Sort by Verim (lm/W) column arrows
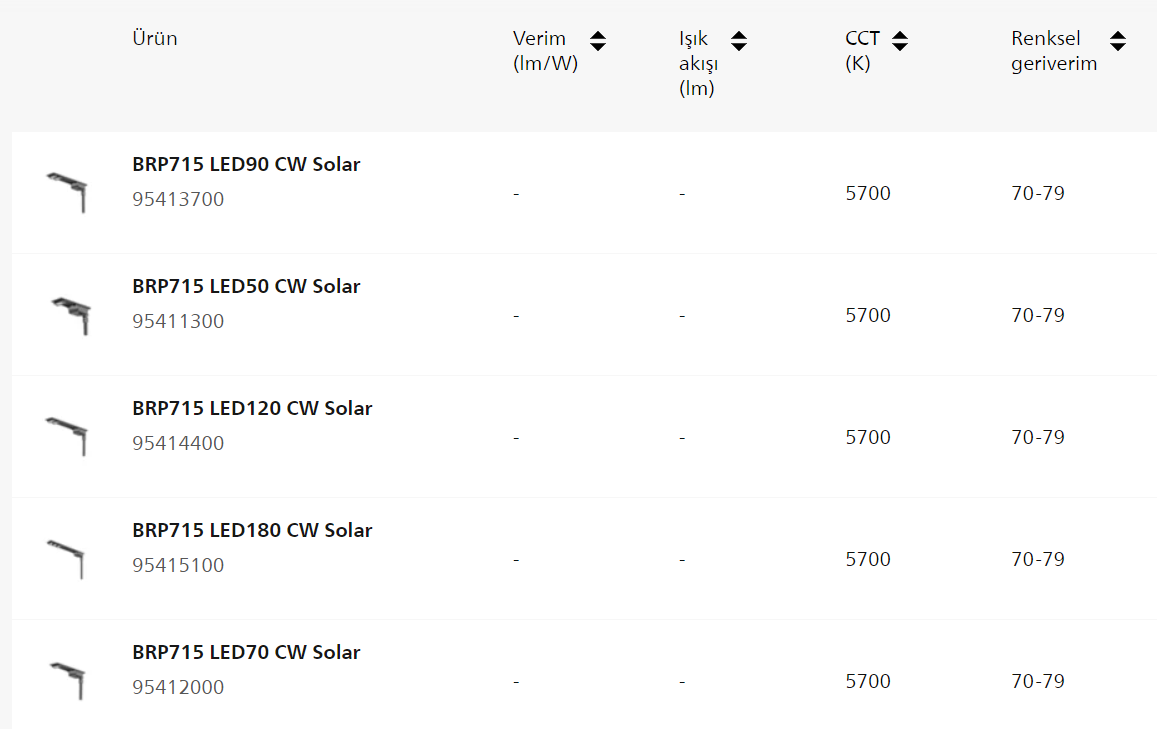The width and height of the screenshot is (1157, 729). [x=598, y=41]
